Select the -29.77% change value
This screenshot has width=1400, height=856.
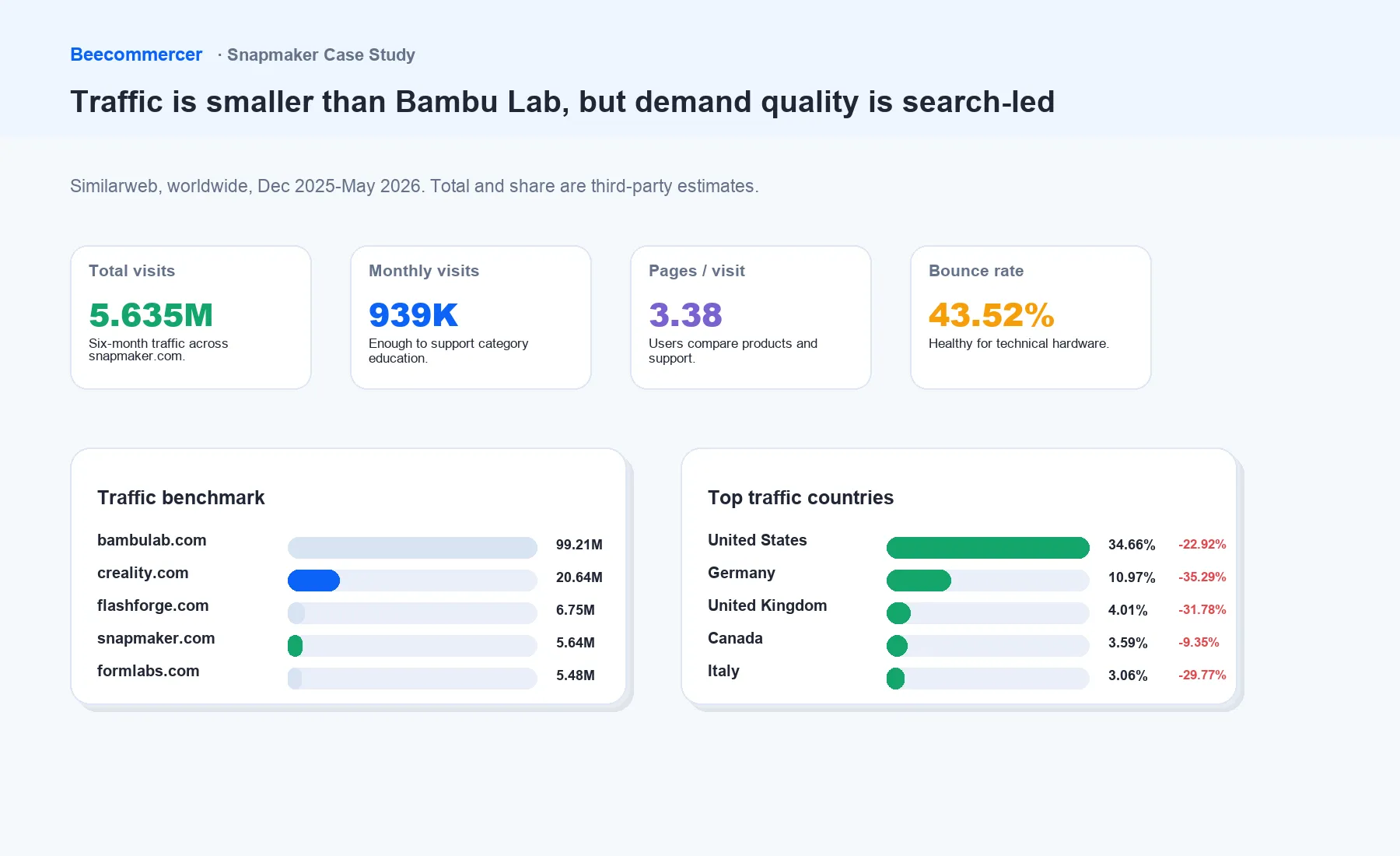[x=1202, y=675]
